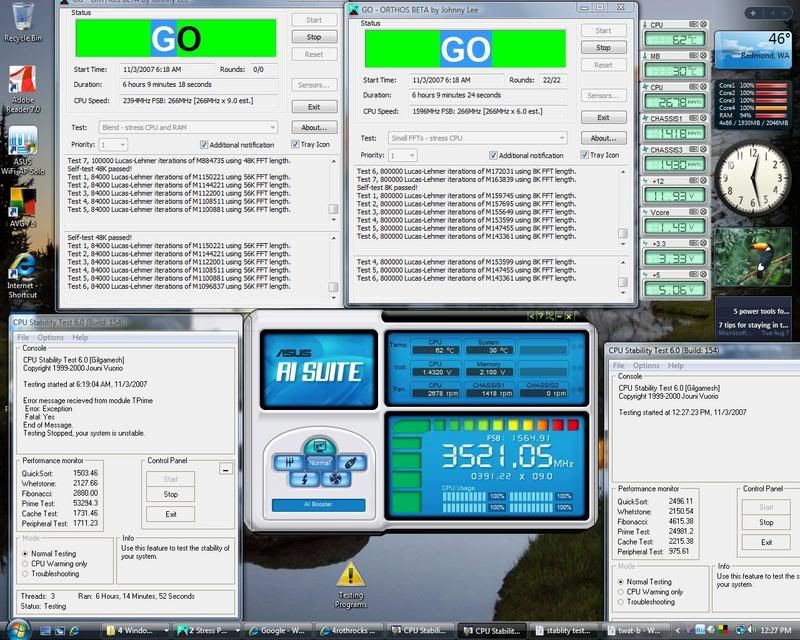Click the AI Booster bar in AI Suite

coord(319,505)
